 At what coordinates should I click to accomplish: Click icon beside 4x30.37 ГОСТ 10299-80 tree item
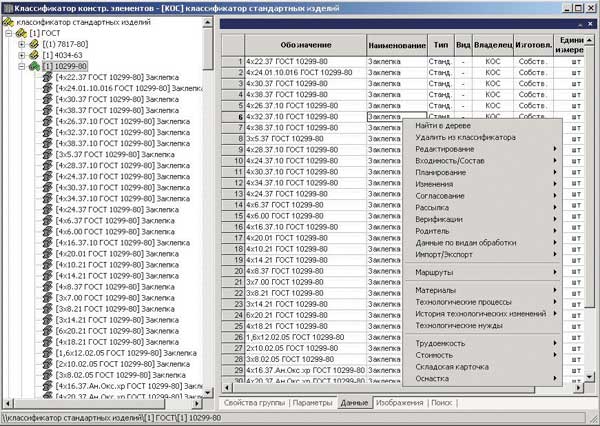coord(47,100)
